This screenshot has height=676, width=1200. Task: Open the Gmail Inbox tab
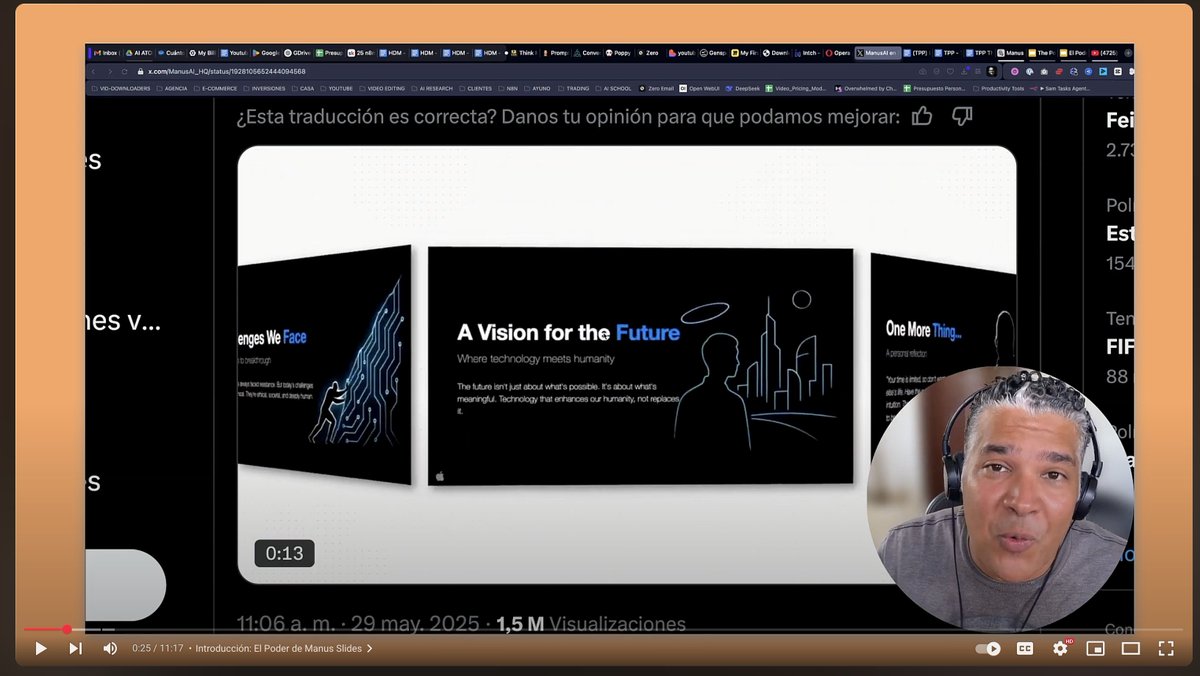coord(106,53)
